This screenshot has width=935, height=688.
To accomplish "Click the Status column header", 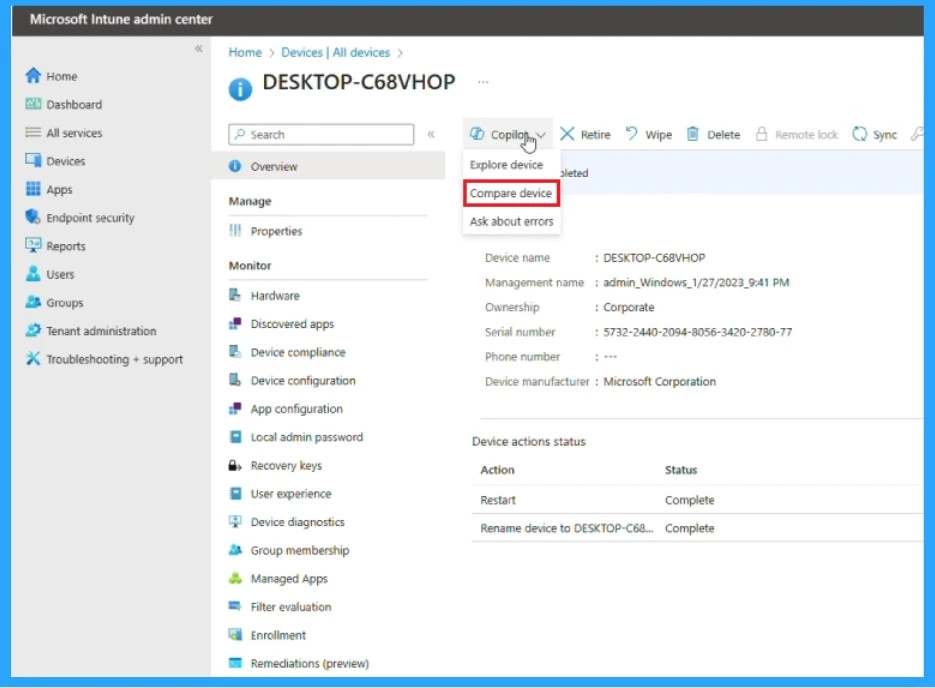I will (x=681, y=470).
